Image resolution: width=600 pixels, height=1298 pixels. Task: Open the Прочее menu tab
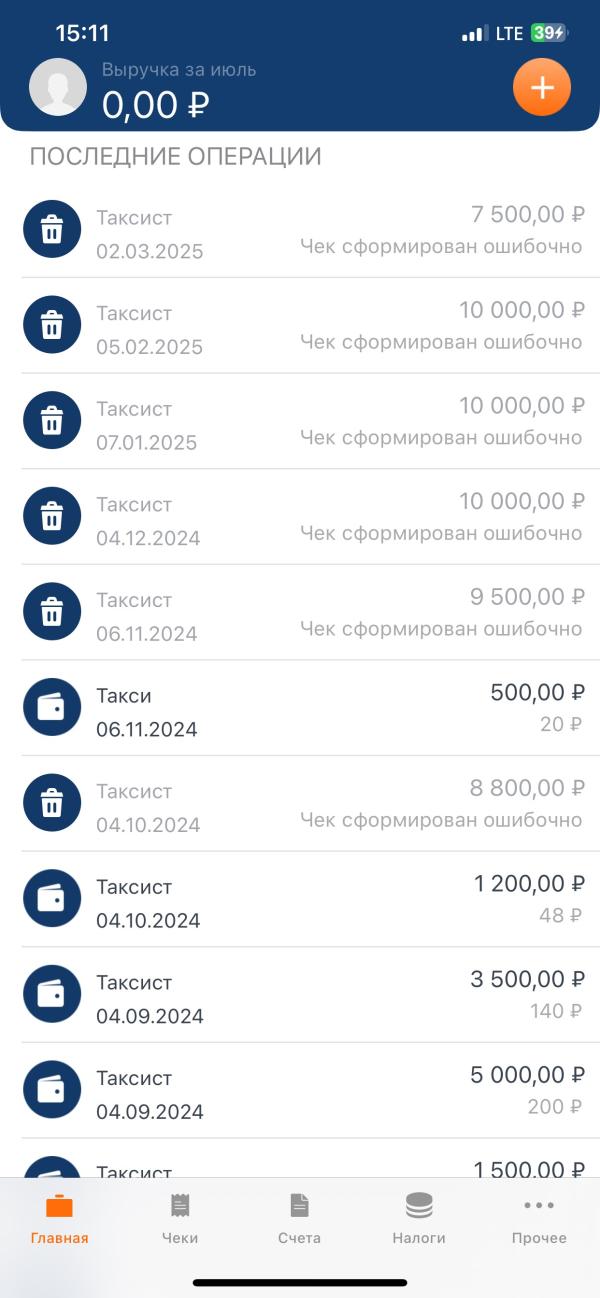pos(539,1218)
